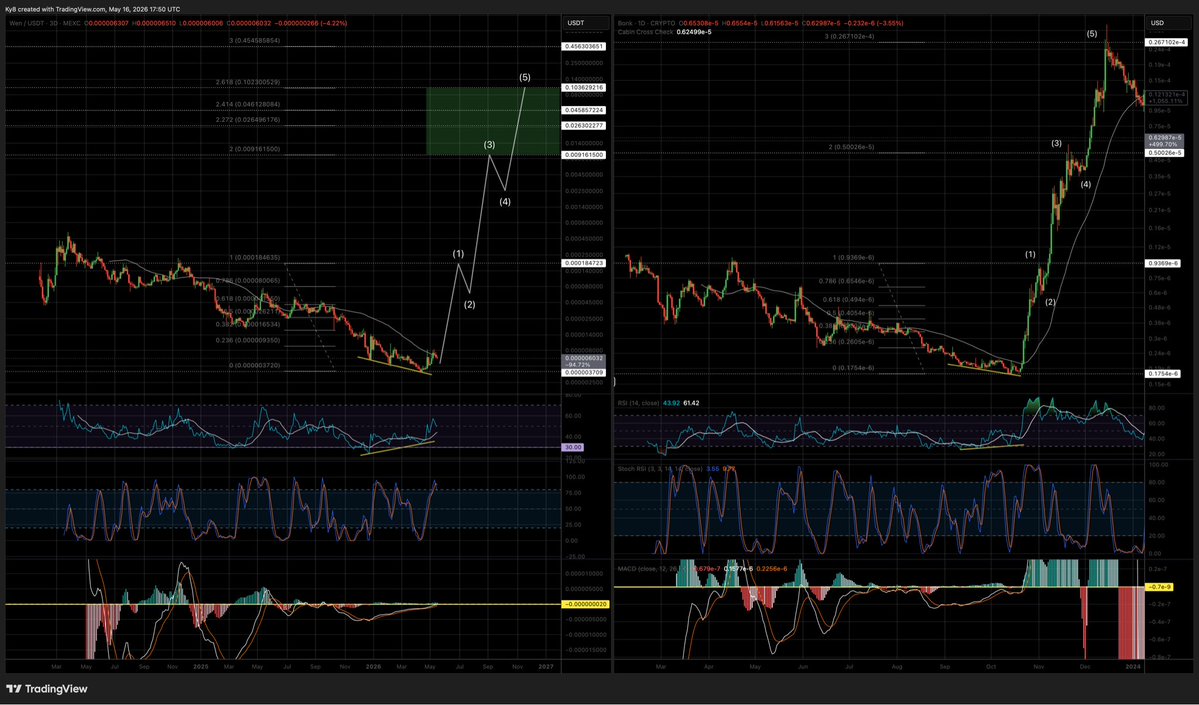Click the yellow -0.7e-9 MACD label on Bonk chart
The image size is (1199, 705).
[x=1159, y=587]
